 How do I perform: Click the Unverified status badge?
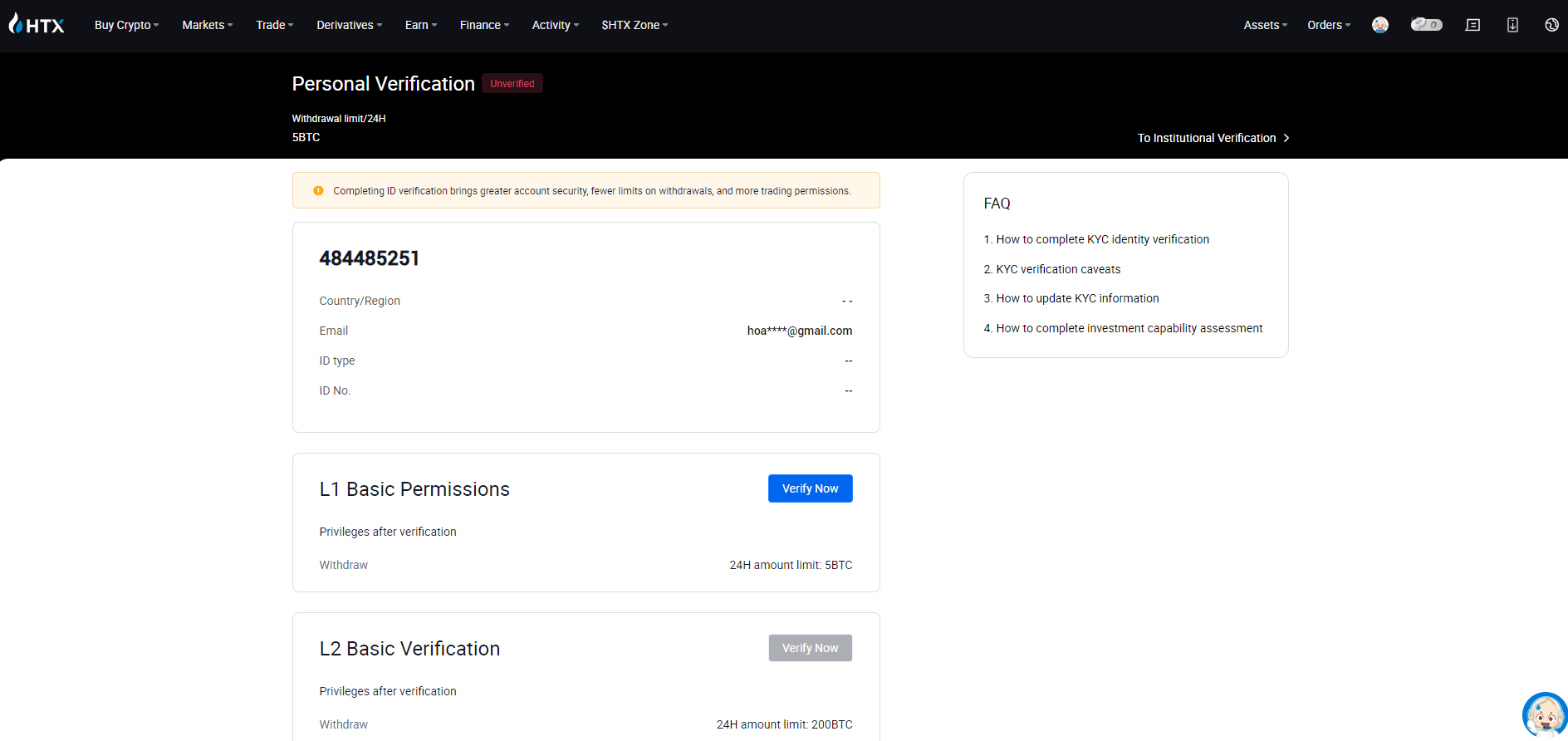512,84
